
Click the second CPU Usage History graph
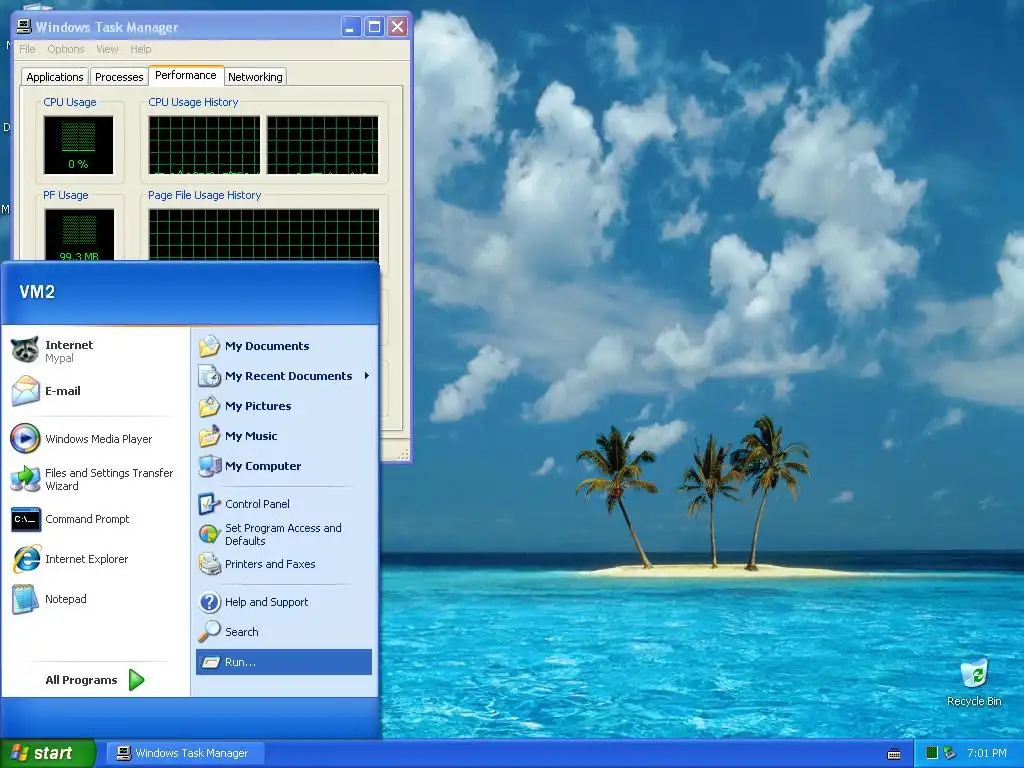coord(323,145)
